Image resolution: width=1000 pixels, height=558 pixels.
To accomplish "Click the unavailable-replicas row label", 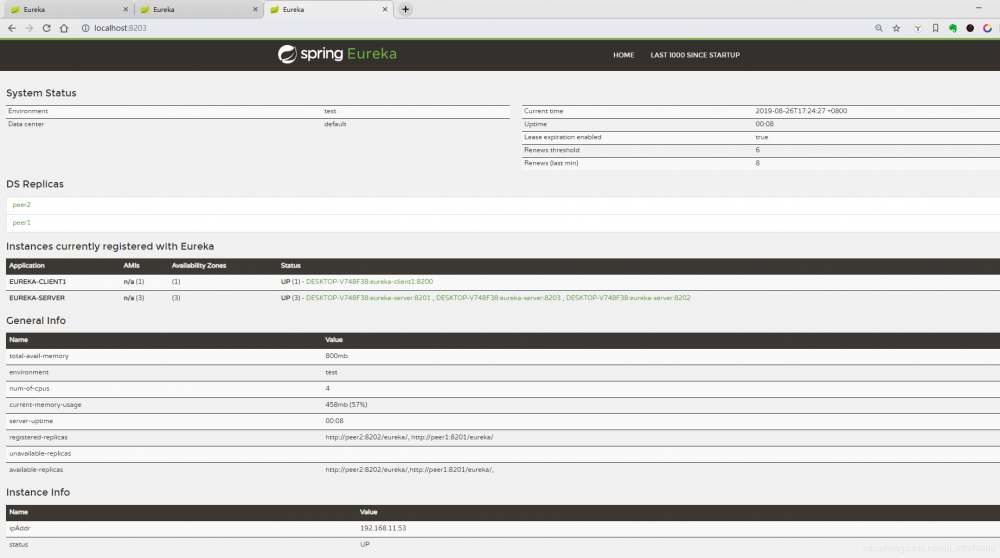I will point(40,453).
